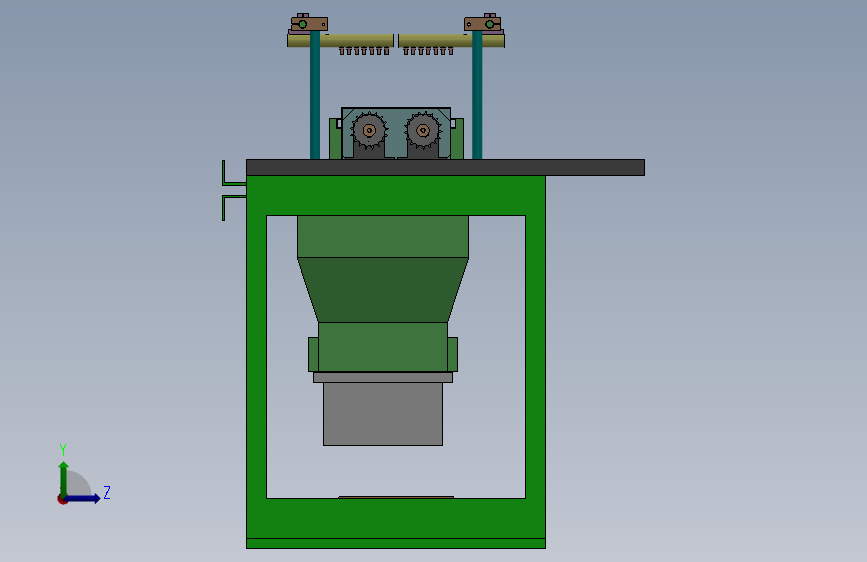Select the lower hopper box above the motor
This screenshot has height=562, width=867.
[383, 347]
